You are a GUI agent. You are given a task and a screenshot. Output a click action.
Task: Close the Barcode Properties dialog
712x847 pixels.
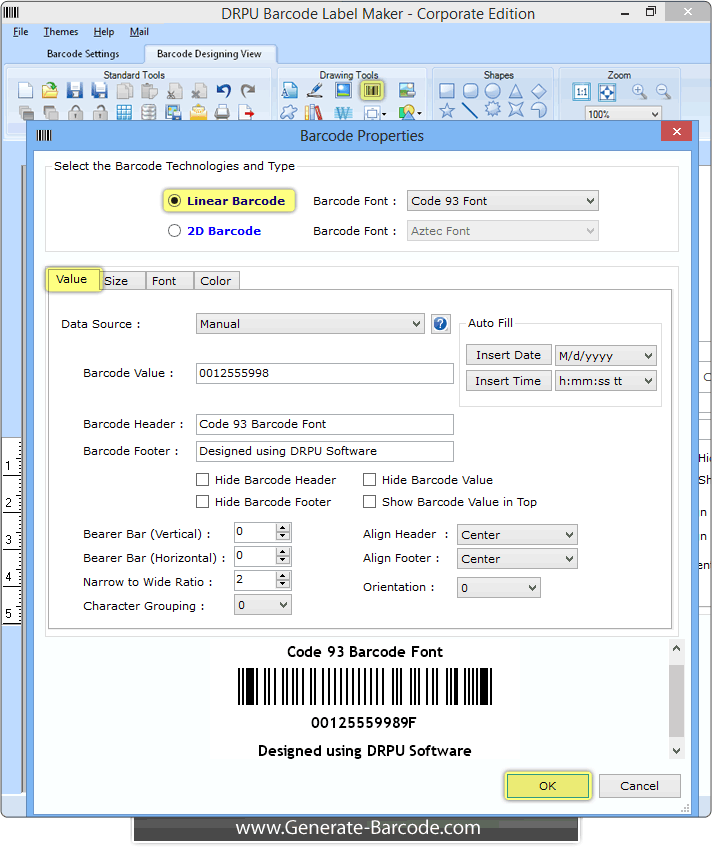pyautogui.click(x=676, y=131)
